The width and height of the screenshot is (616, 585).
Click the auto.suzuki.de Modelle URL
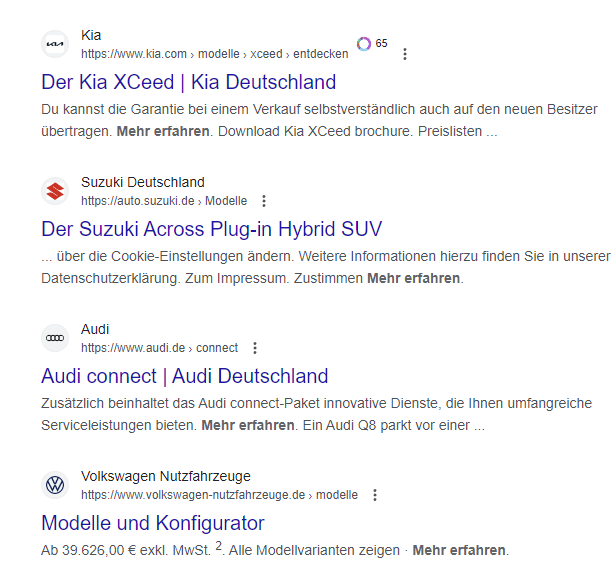click(164, 201)
